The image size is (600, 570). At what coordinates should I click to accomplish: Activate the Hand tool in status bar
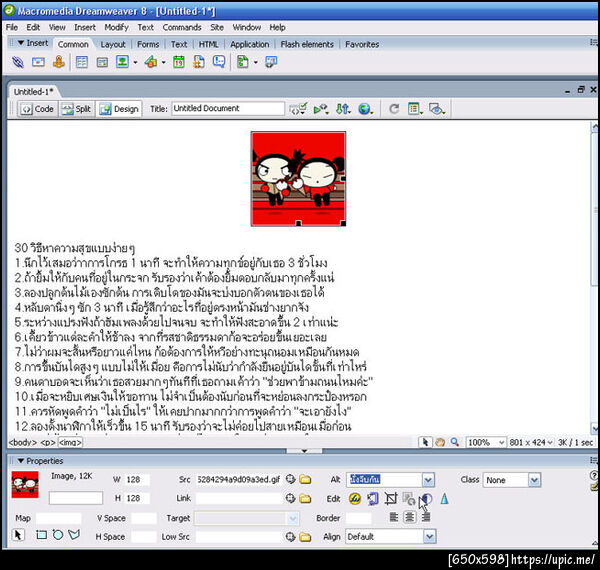440,442
